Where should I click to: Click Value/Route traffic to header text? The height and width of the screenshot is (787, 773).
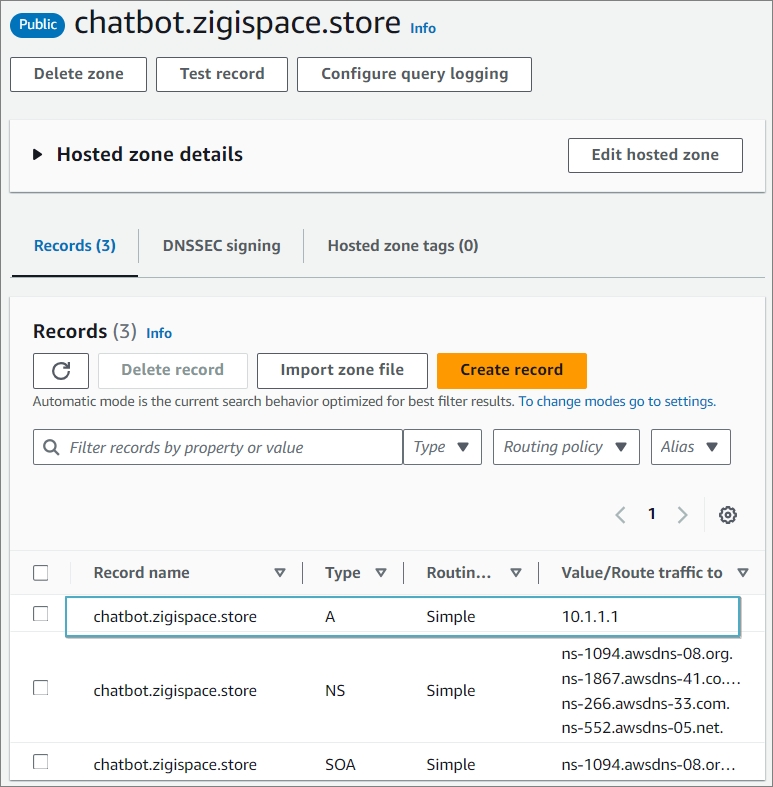pos(641,573)
